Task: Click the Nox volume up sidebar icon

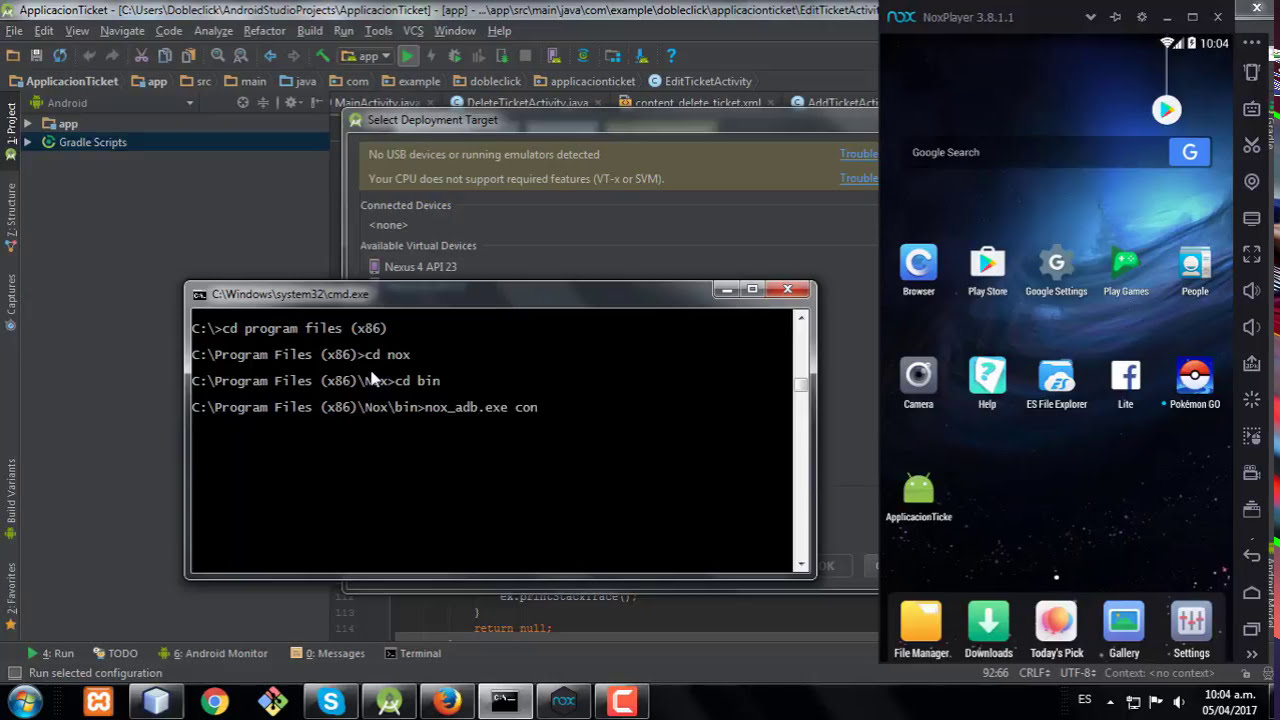Action: tap(1252, 291)
